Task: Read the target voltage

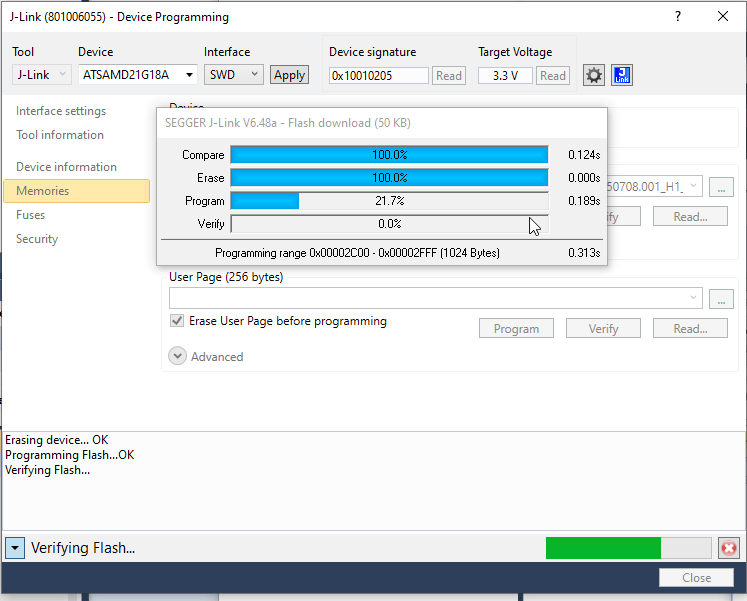Action: [553, 76]
